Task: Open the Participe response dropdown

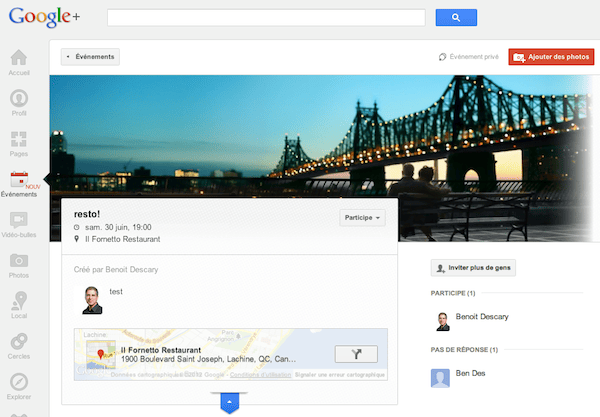Action: point(363,218)
